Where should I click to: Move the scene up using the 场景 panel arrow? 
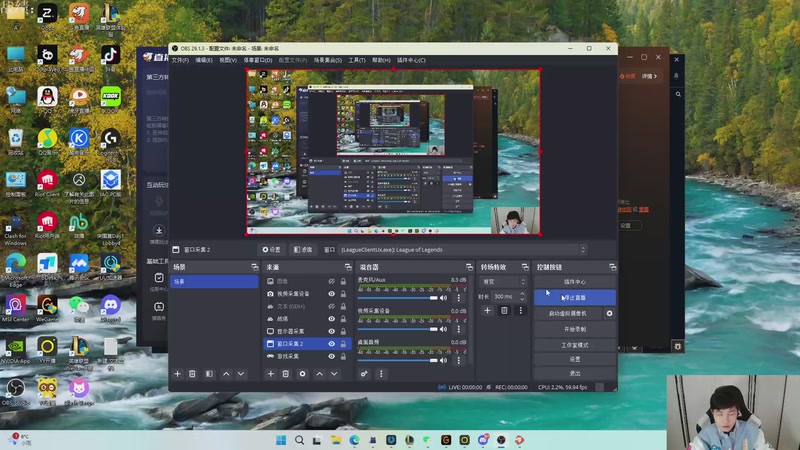pos(226,374)
